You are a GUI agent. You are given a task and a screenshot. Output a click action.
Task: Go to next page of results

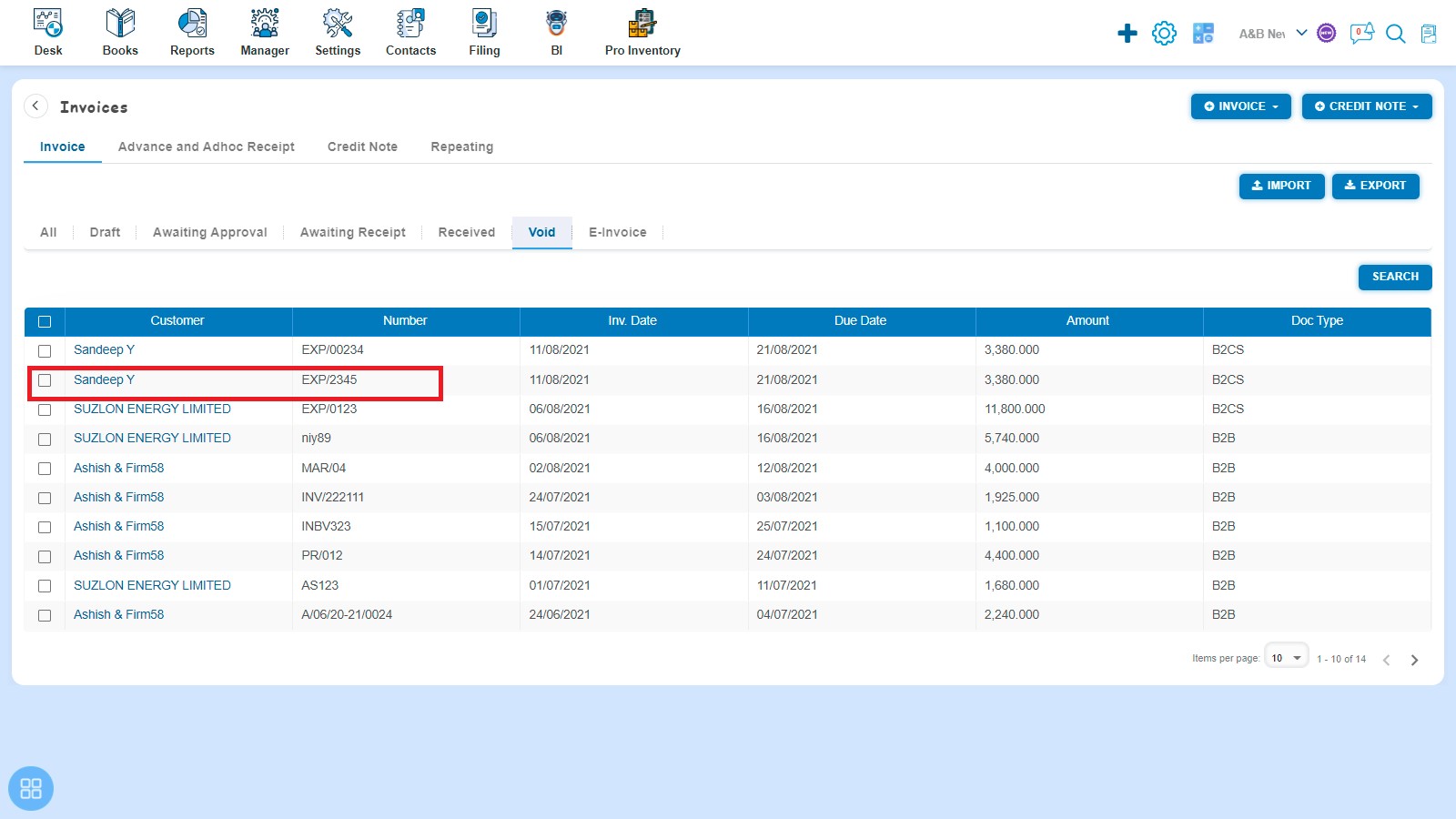(x=1414, y=660)
